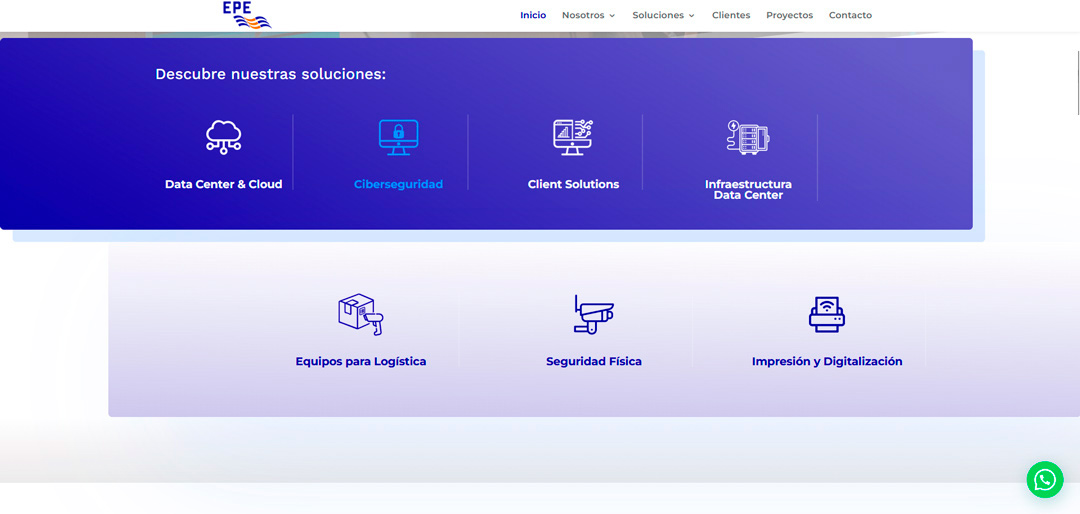Image resolution: width=1080 pixels, height=514 pixels.
Task: Expand the Nosotros dropdown menu
Action: point(588,15)
